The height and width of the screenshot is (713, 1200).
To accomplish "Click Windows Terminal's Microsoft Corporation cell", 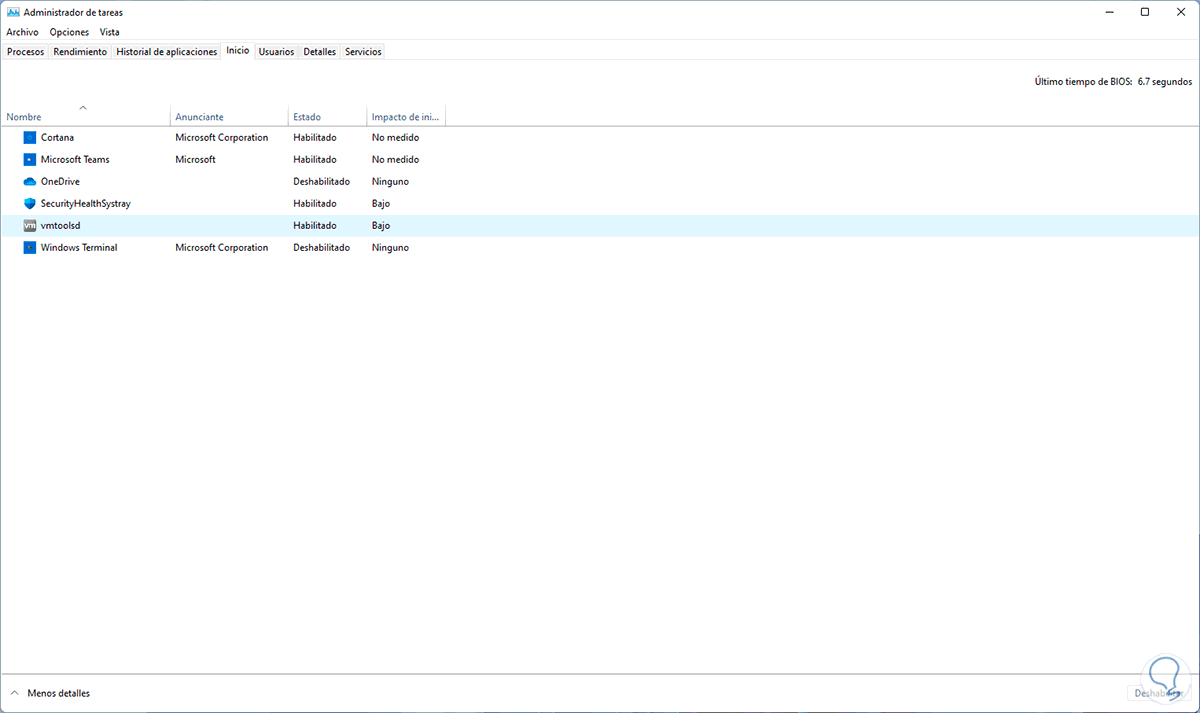I will click(222, 247).
